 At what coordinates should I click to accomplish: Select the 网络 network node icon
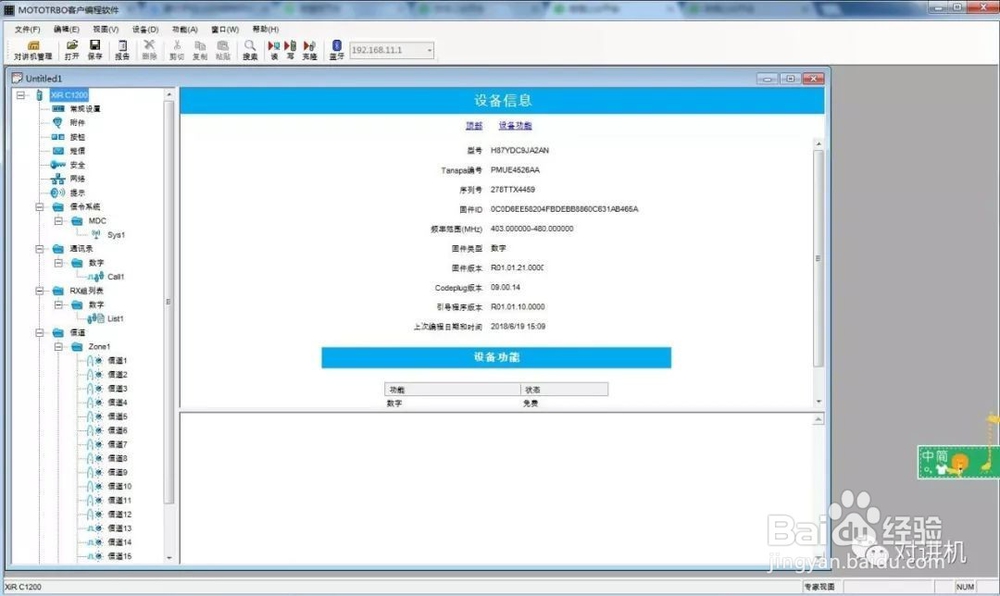(58, 178)
